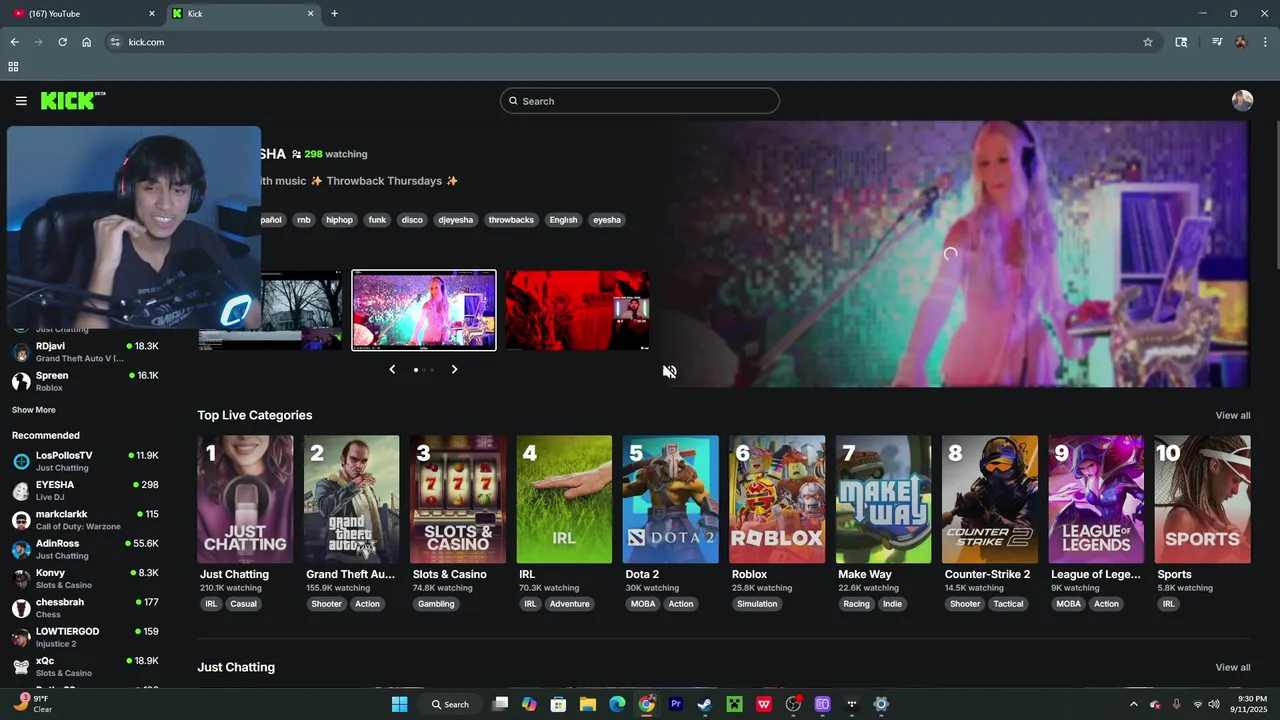Click the djeyesha tag

click(x=455, y=220)
